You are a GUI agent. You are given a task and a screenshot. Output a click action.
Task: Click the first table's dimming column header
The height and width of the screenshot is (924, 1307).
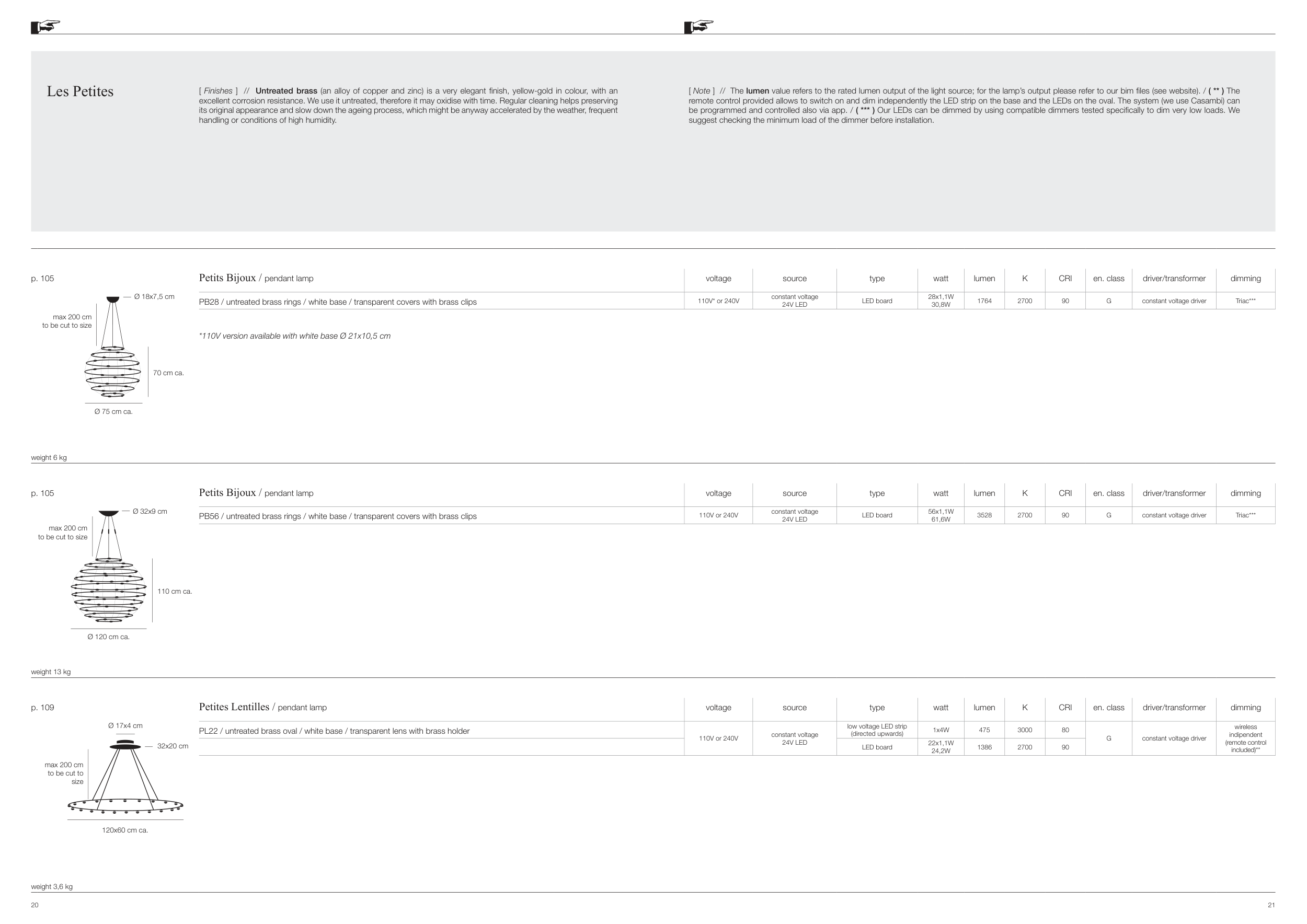point(1245,279)
